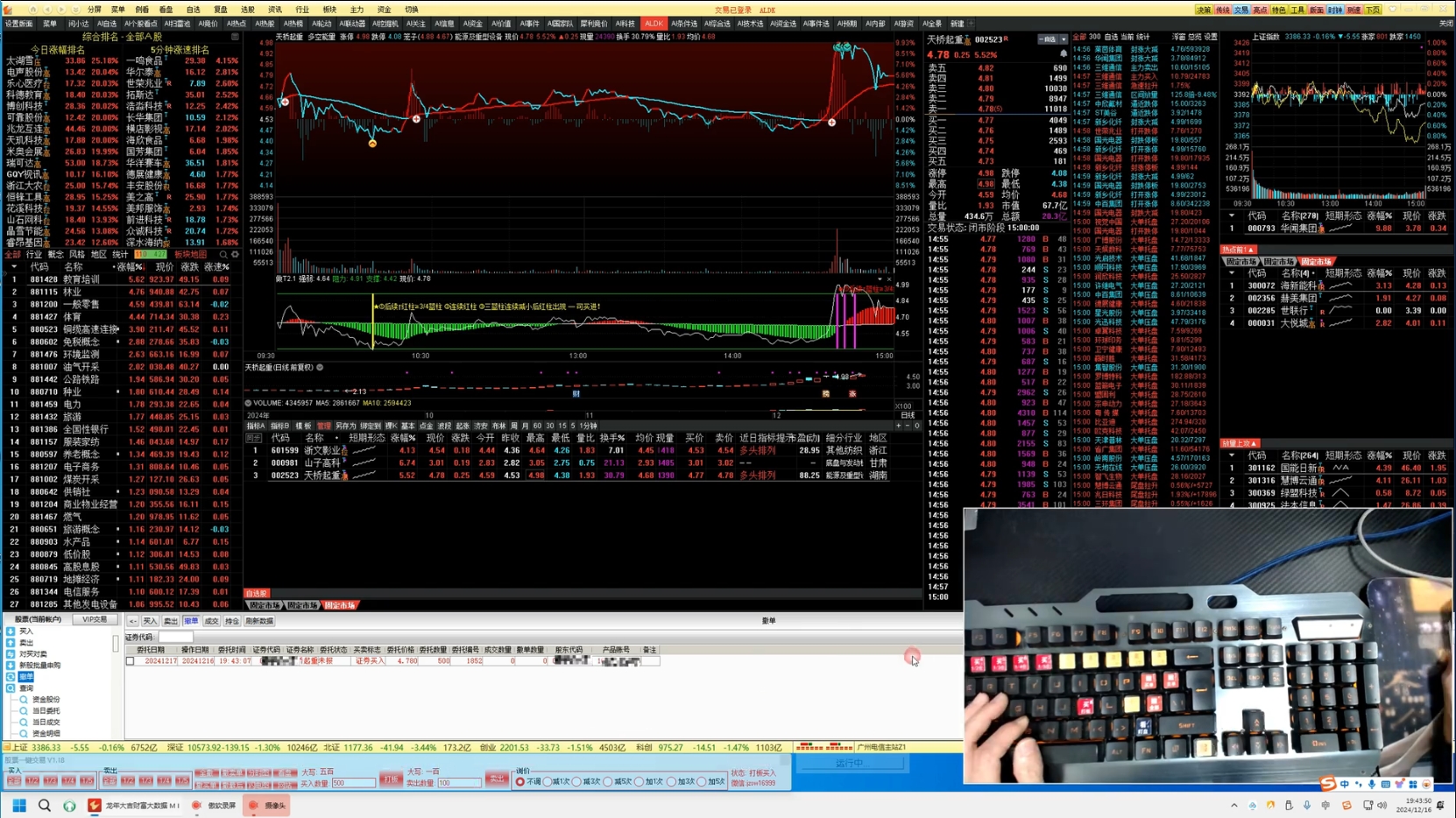Select 对买对卖 in trade tree
The image size is (1456, 818).
(33, 654)
